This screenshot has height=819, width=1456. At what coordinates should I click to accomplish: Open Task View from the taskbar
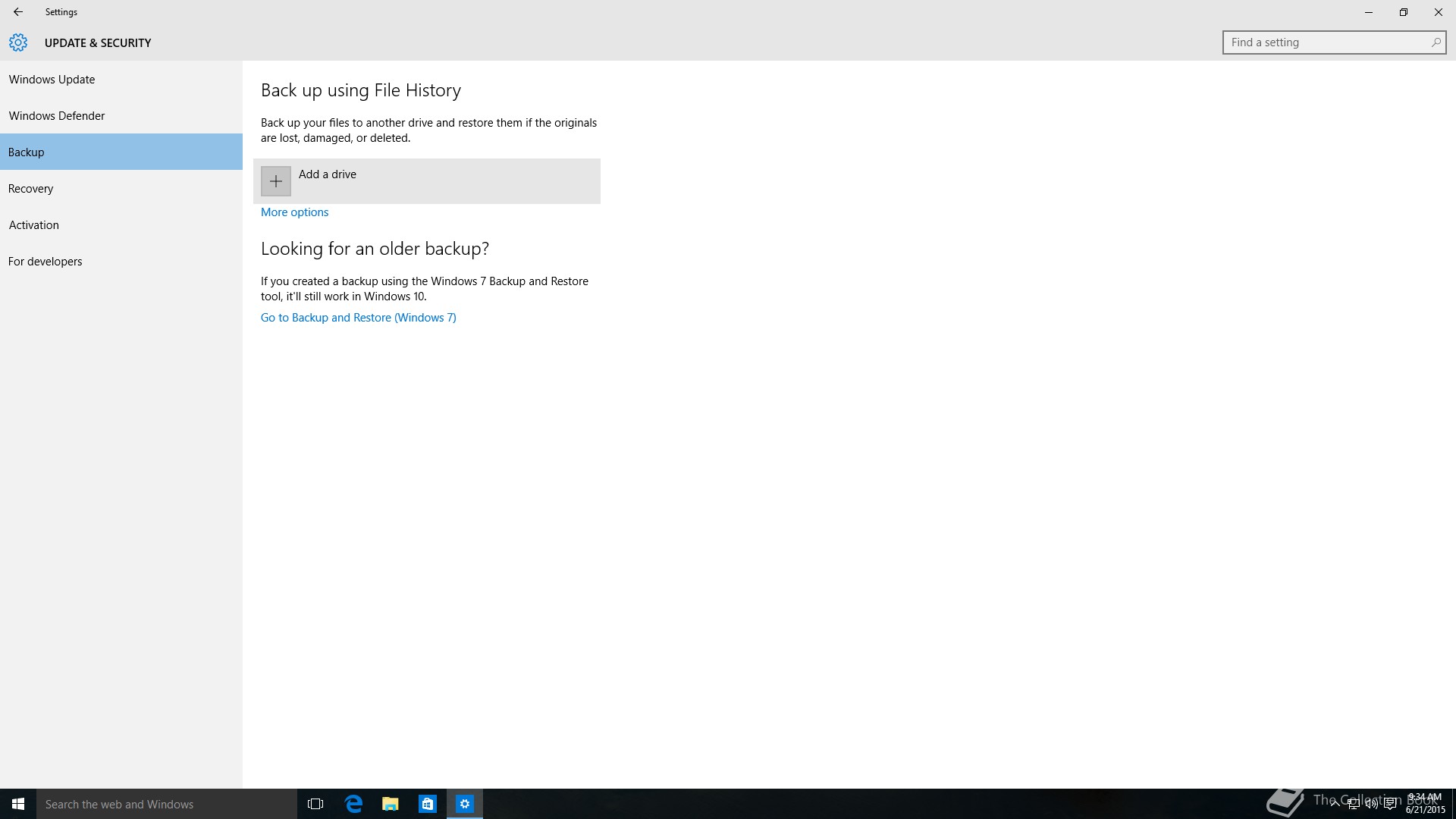315,804
